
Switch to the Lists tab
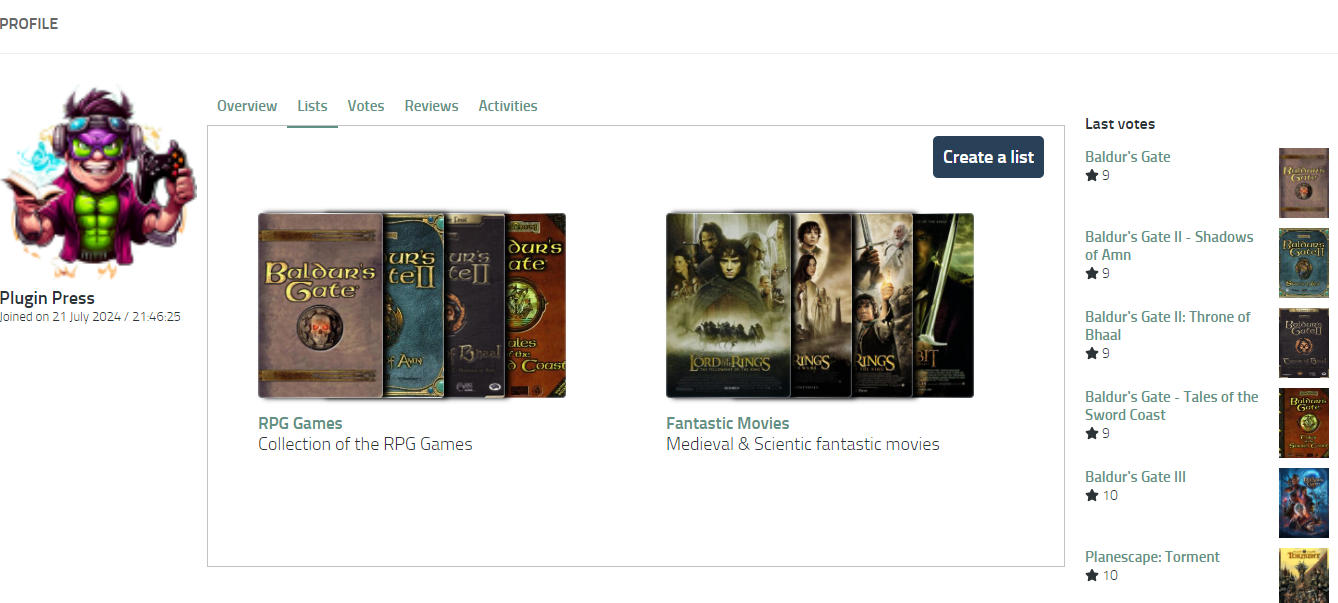(x=312, y=106)
